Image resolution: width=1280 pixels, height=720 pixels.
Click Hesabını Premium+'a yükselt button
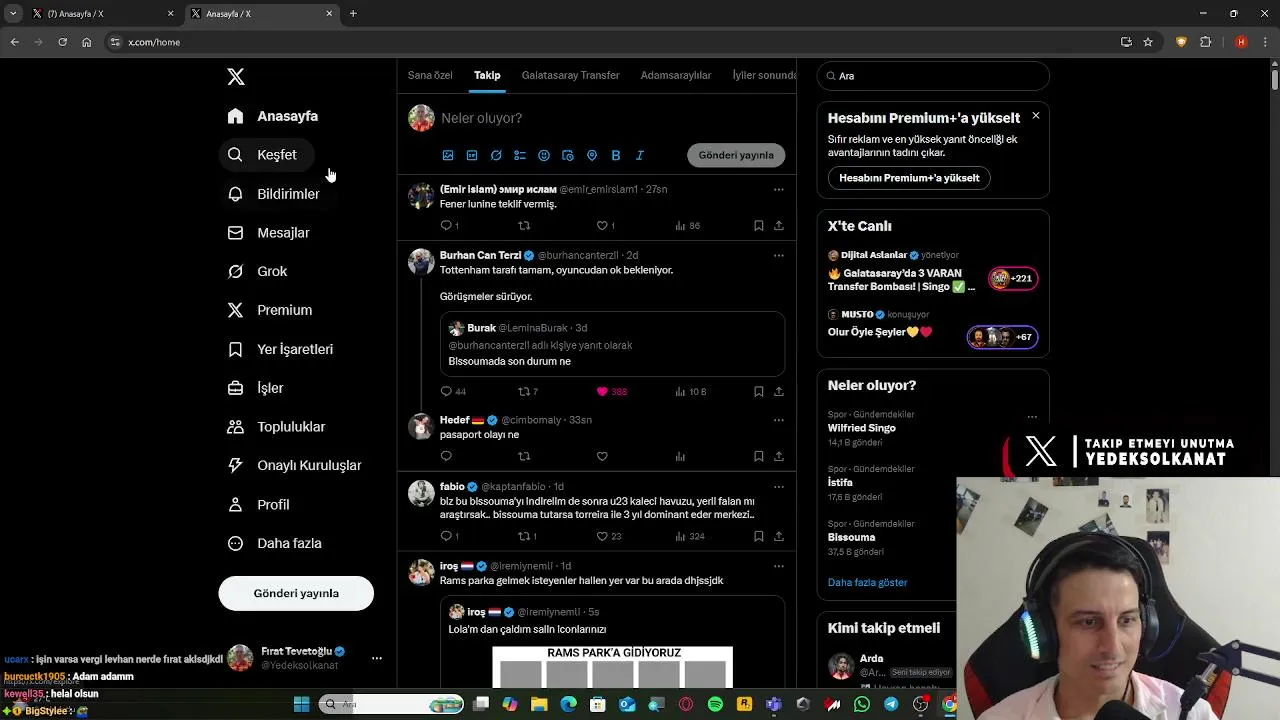[909, 178]
